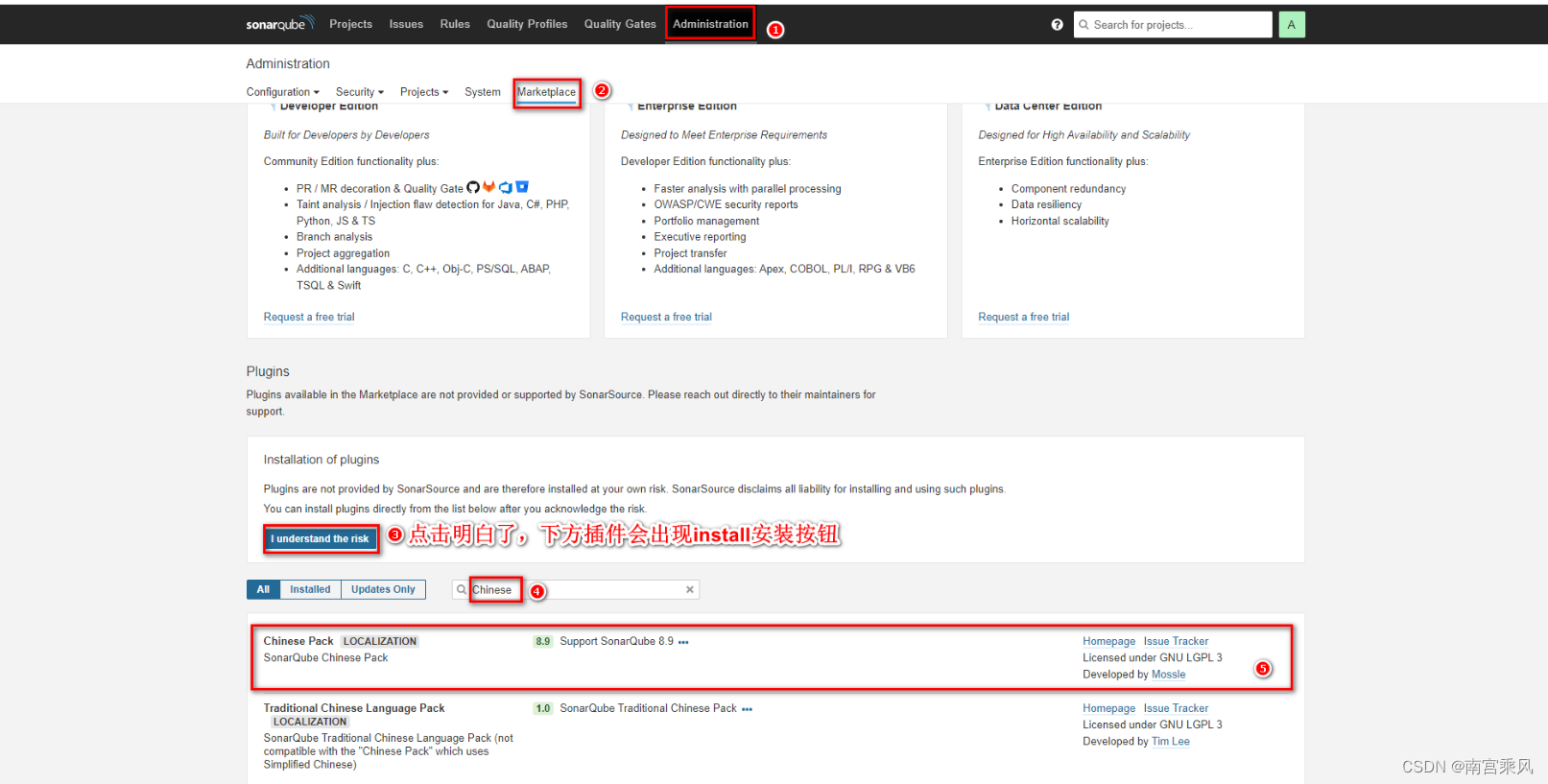Select the All plugins filter
This screenshot has height=784, width=1548.
pyautogui.click(x=263, y=590)
